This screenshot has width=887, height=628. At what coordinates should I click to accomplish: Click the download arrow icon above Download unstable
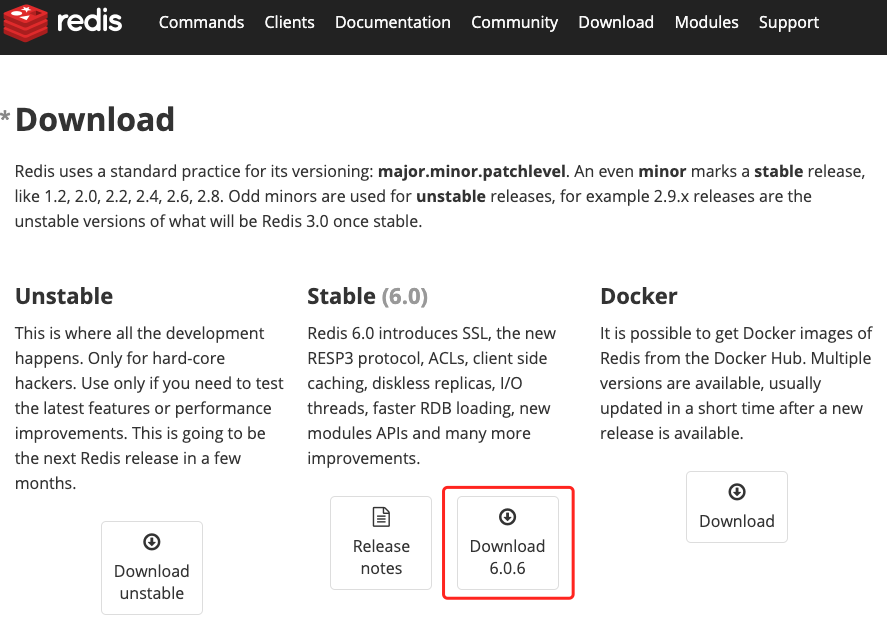152,542
